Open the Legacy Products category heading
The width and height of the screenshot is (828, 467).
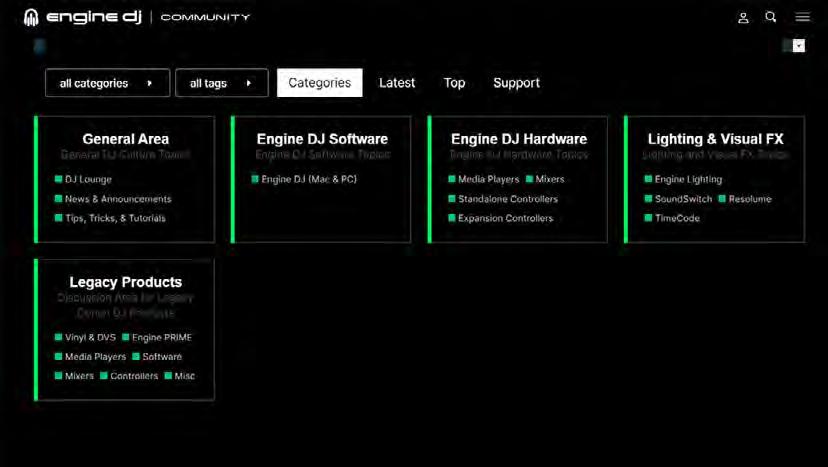pyautogui.click(x=126, y=282)
